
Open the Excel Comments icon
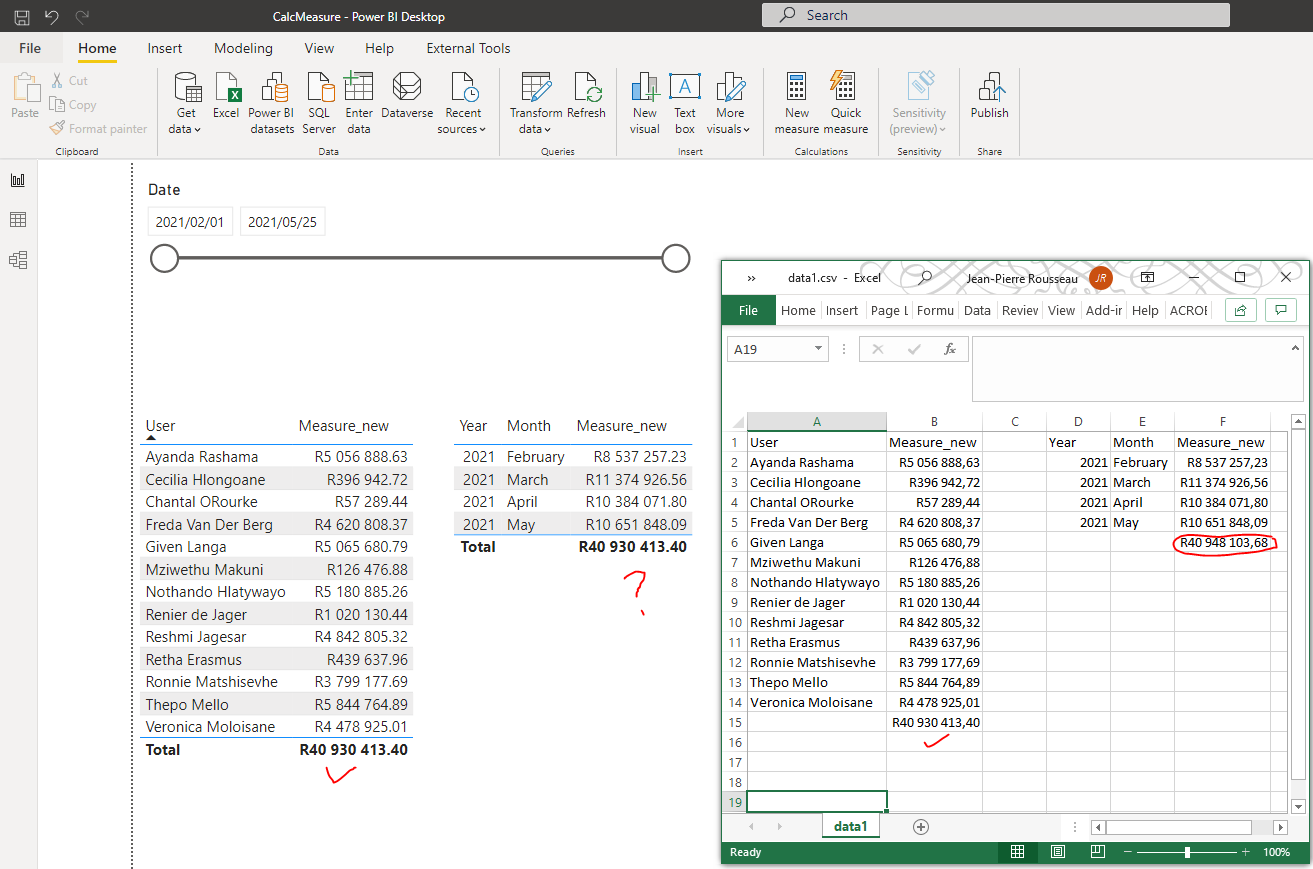1280,310
